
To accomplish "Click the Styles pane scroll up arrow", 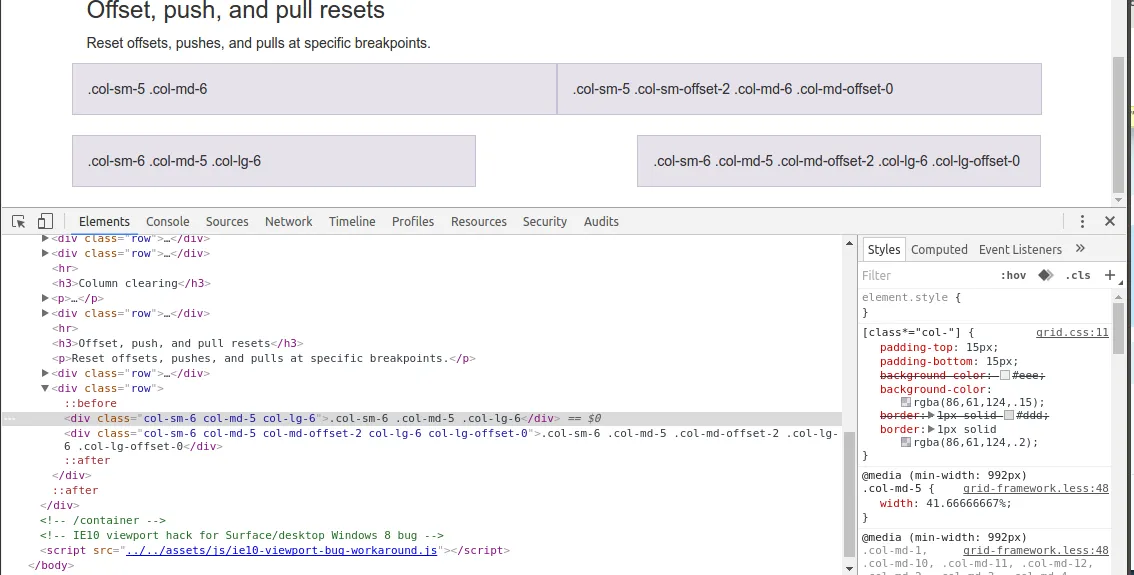I will (1118, 297).
